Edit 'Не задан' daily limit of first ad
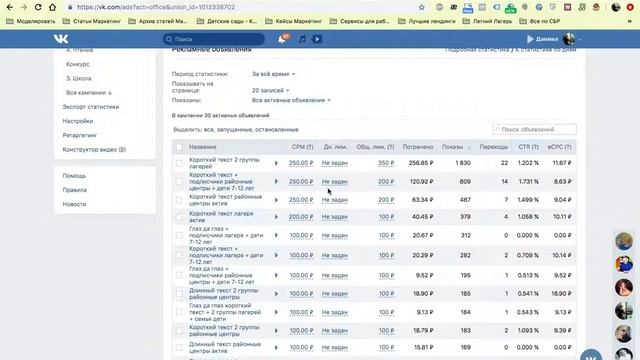 (334, 163)
